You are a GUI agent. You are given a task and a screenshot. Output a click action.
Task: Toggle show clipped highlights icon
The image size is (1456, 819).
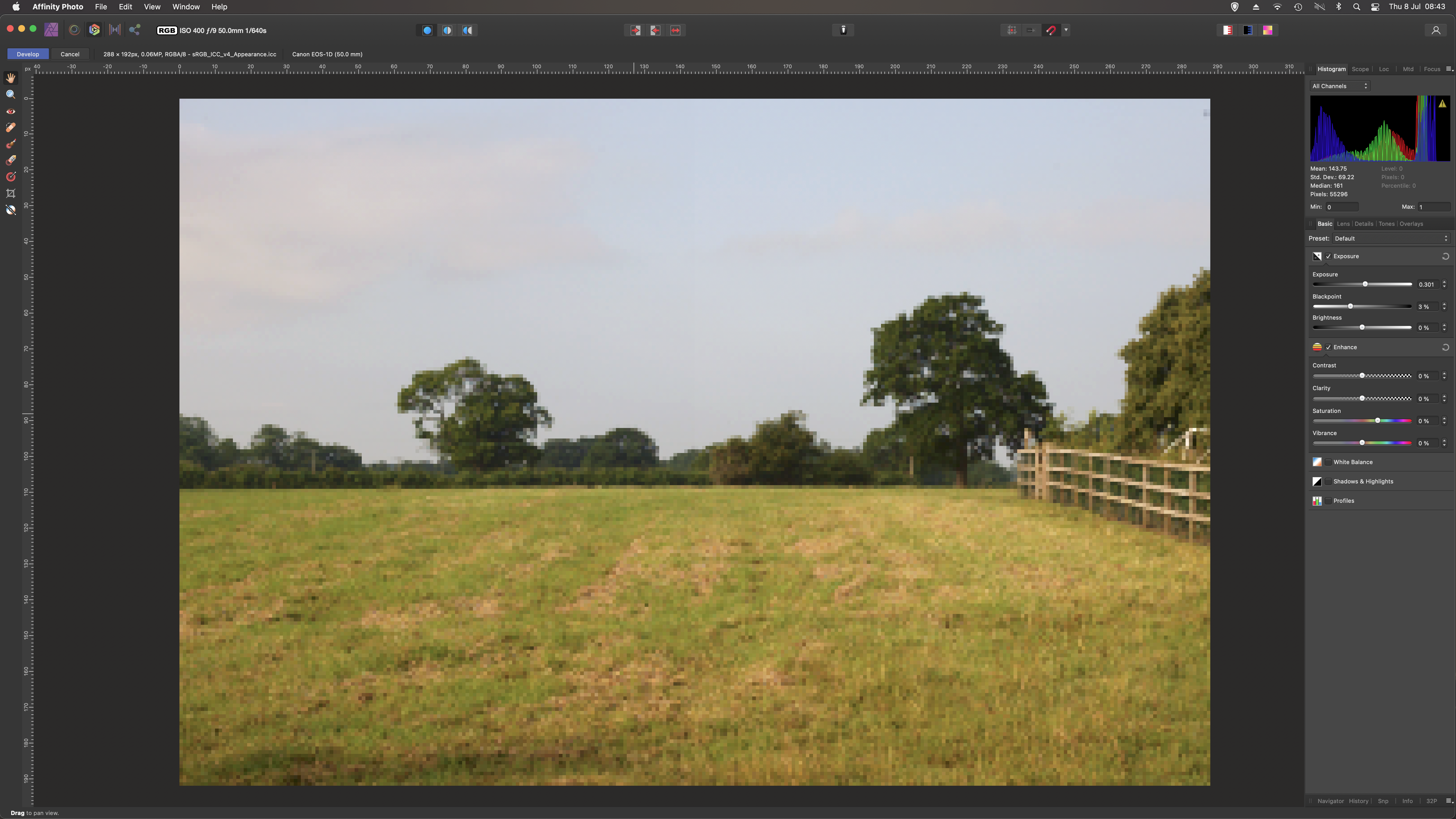click(x=1227, y=30)
